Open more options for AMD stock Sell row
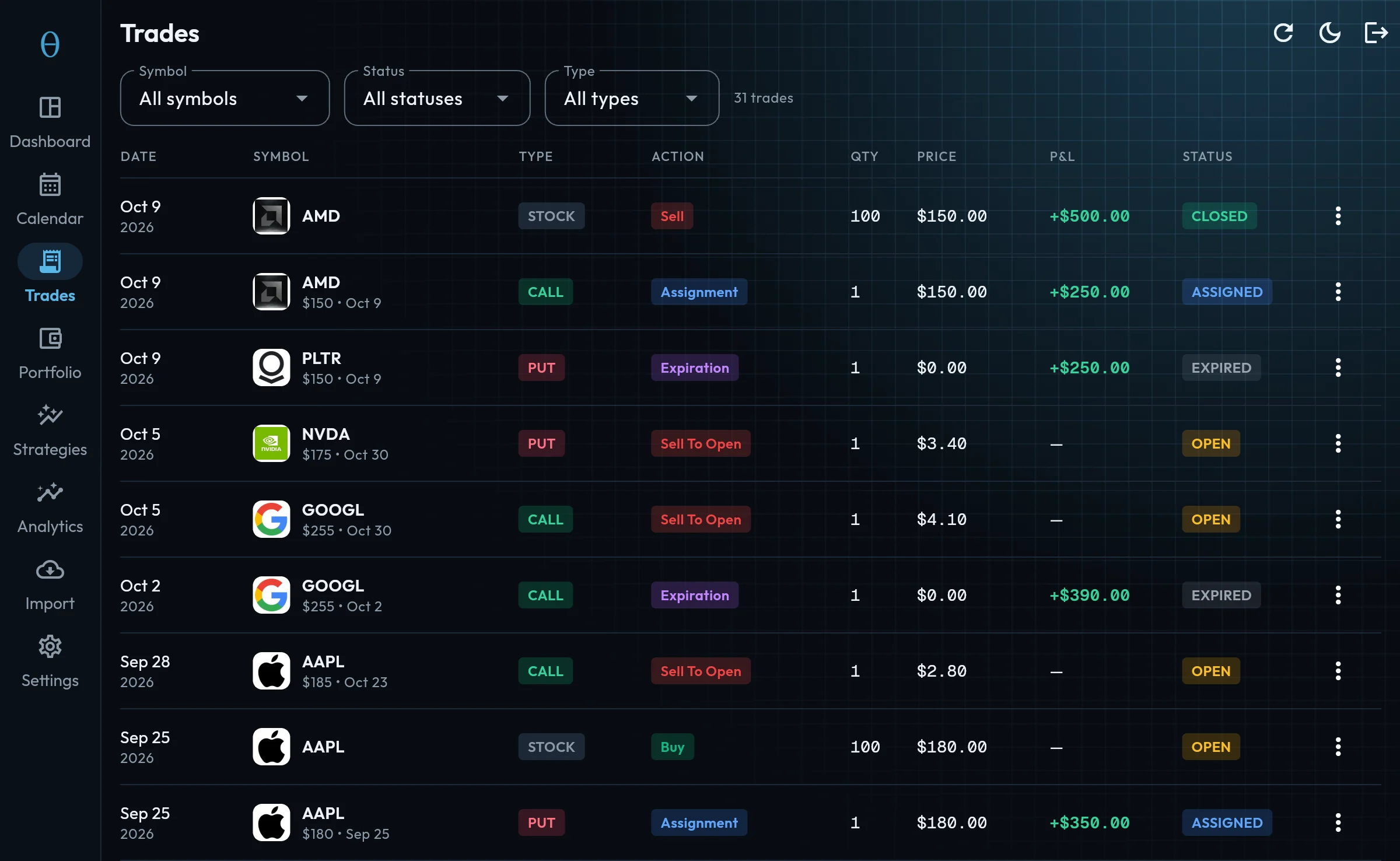Viewport: 1400px width, 861px height. tap(1338, 216)
